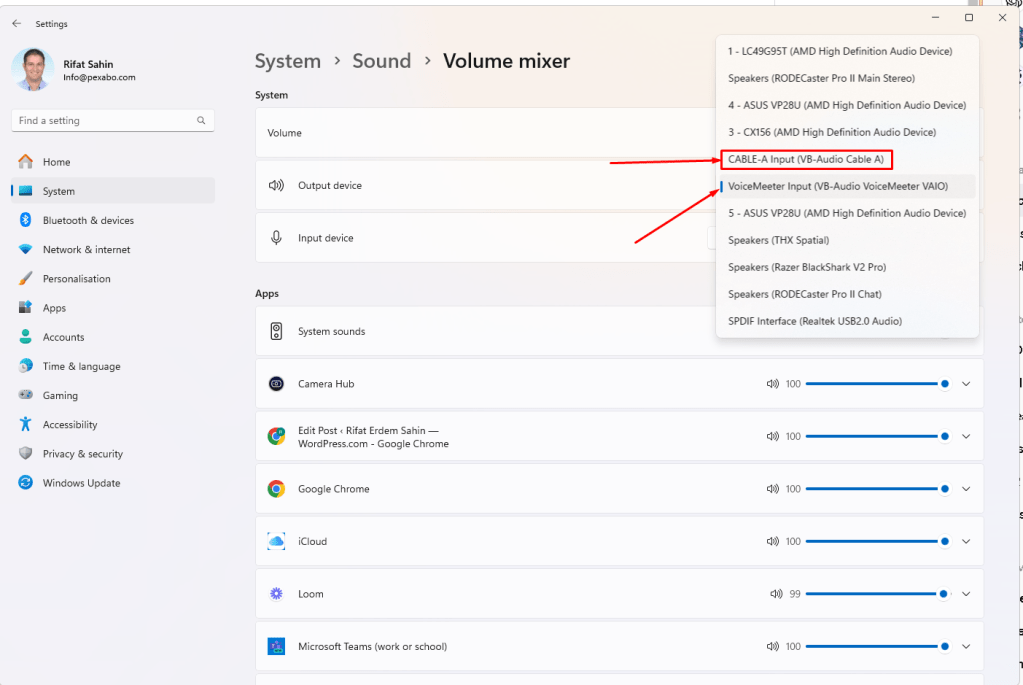
Task: Choose Speakers (Razer BlackShark V2 Pro)
Action: click(x=847, y=267)
